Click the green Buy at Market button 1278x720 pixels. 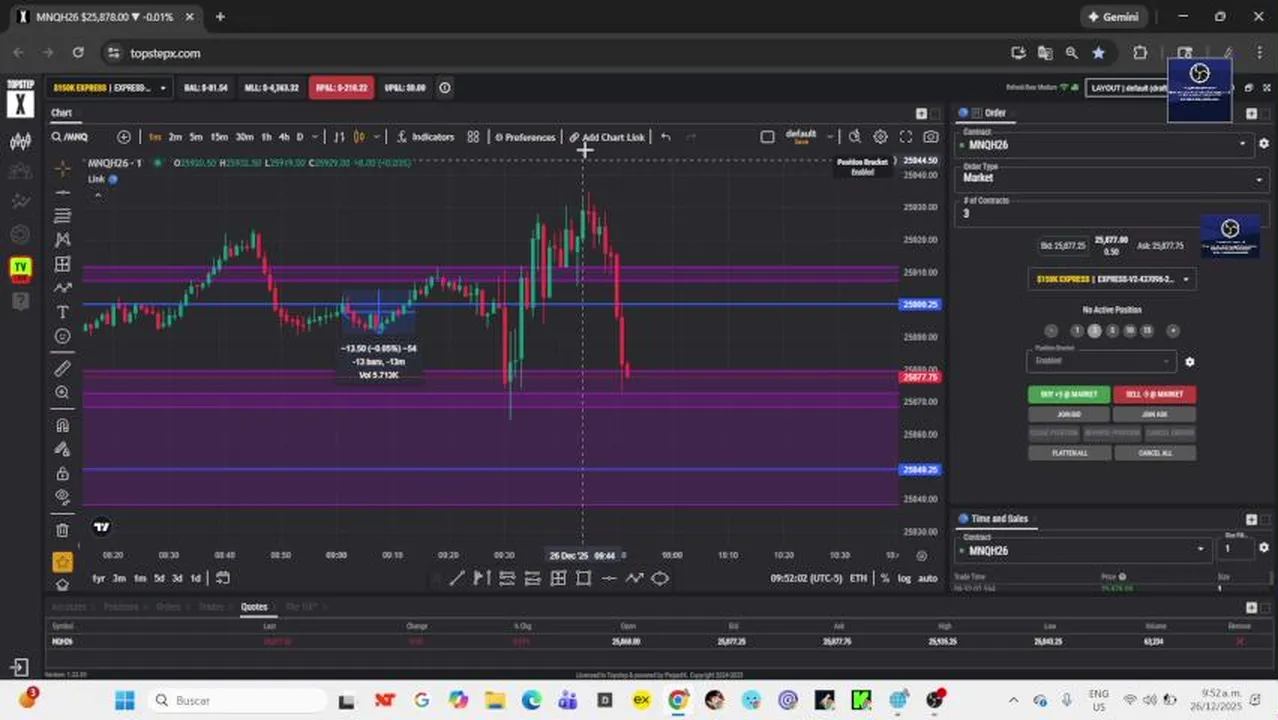(x=1069, y=394)
